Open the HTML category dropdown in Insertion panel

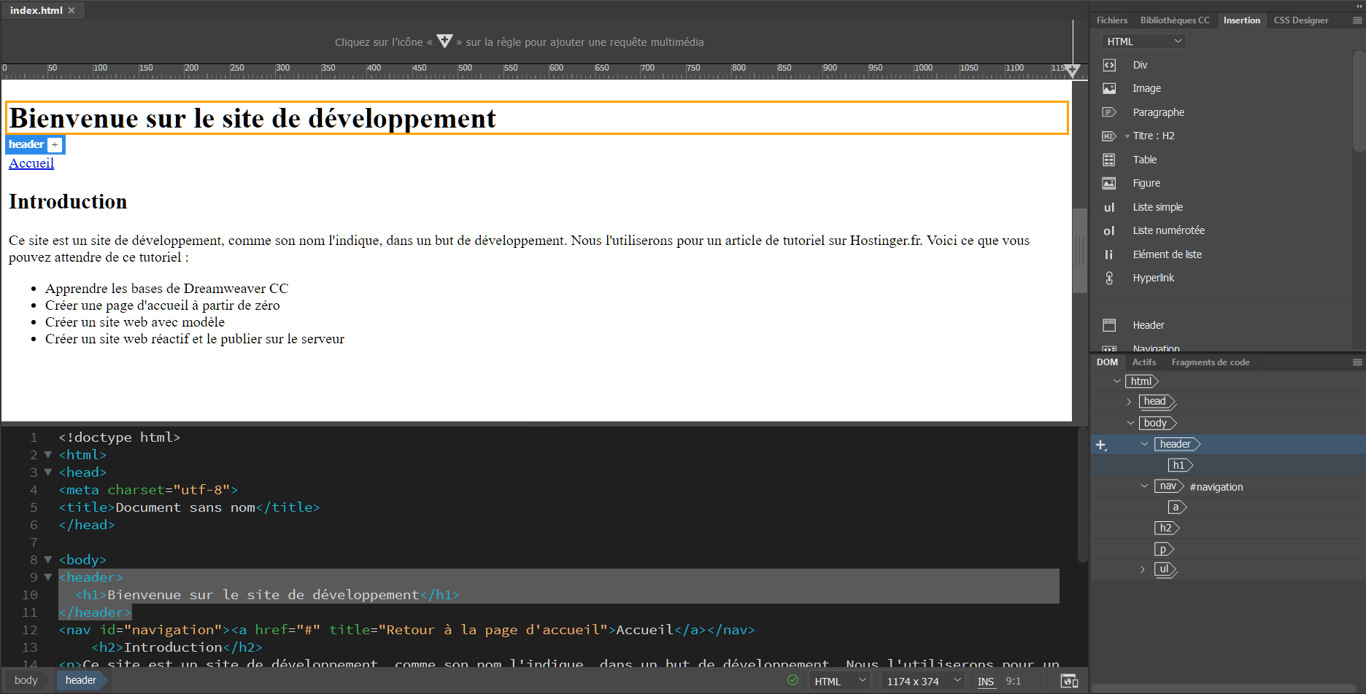tap(1142, 40)
